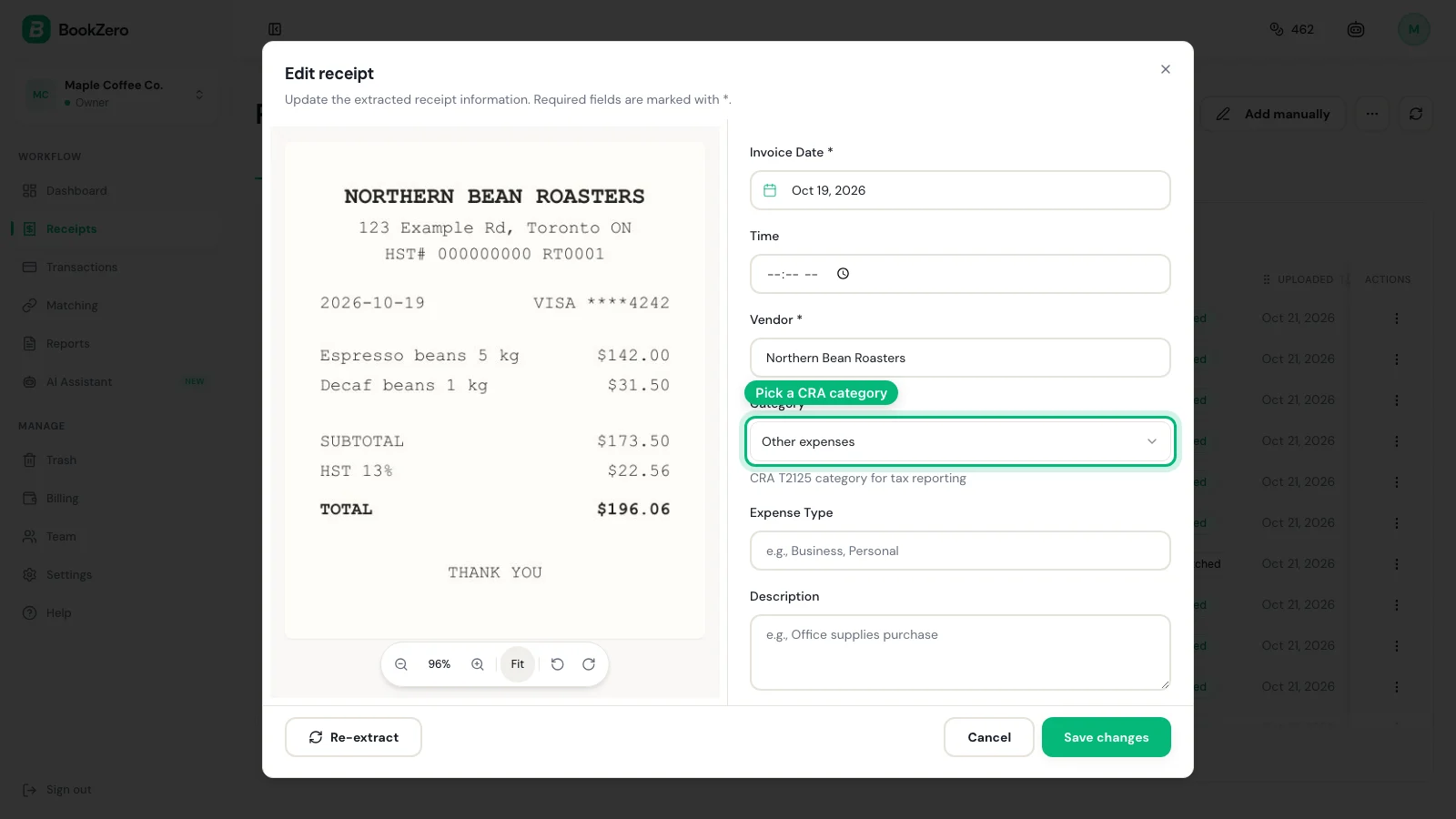The height and width of the screenshot is (819, 1456).
Task: Rotate receipt image clockwise
Action: pyautogui.click(x=589, y=664)
